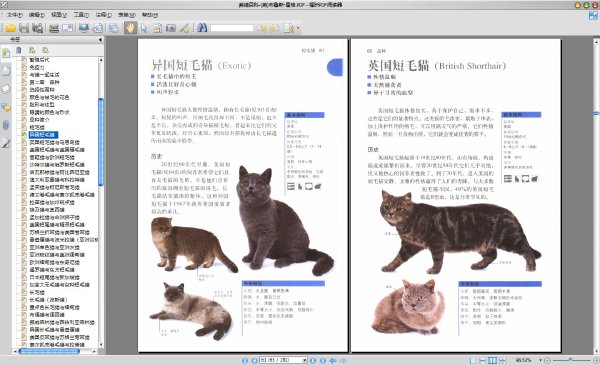600x365 pixels.
Task: Activate the Snapshot camera tool
Action: 171,28
